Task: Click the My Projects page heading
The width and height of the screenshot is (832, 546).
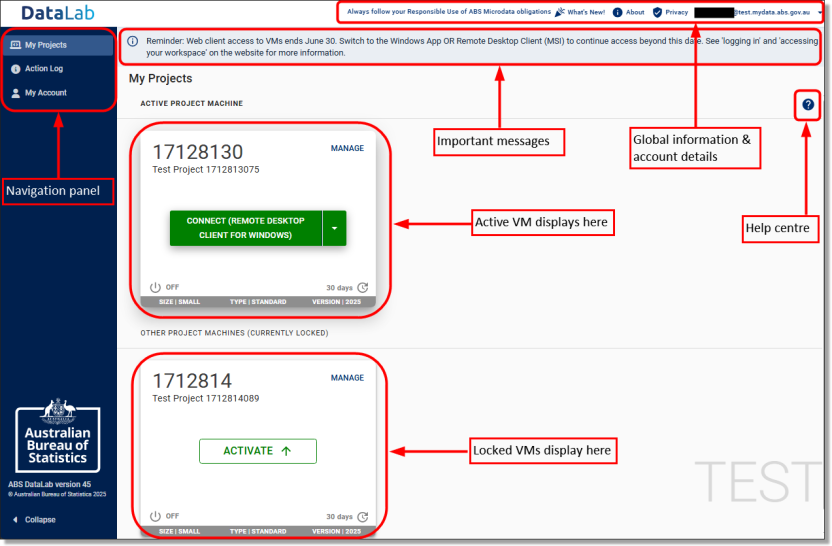Action: (x=160, y=79)
